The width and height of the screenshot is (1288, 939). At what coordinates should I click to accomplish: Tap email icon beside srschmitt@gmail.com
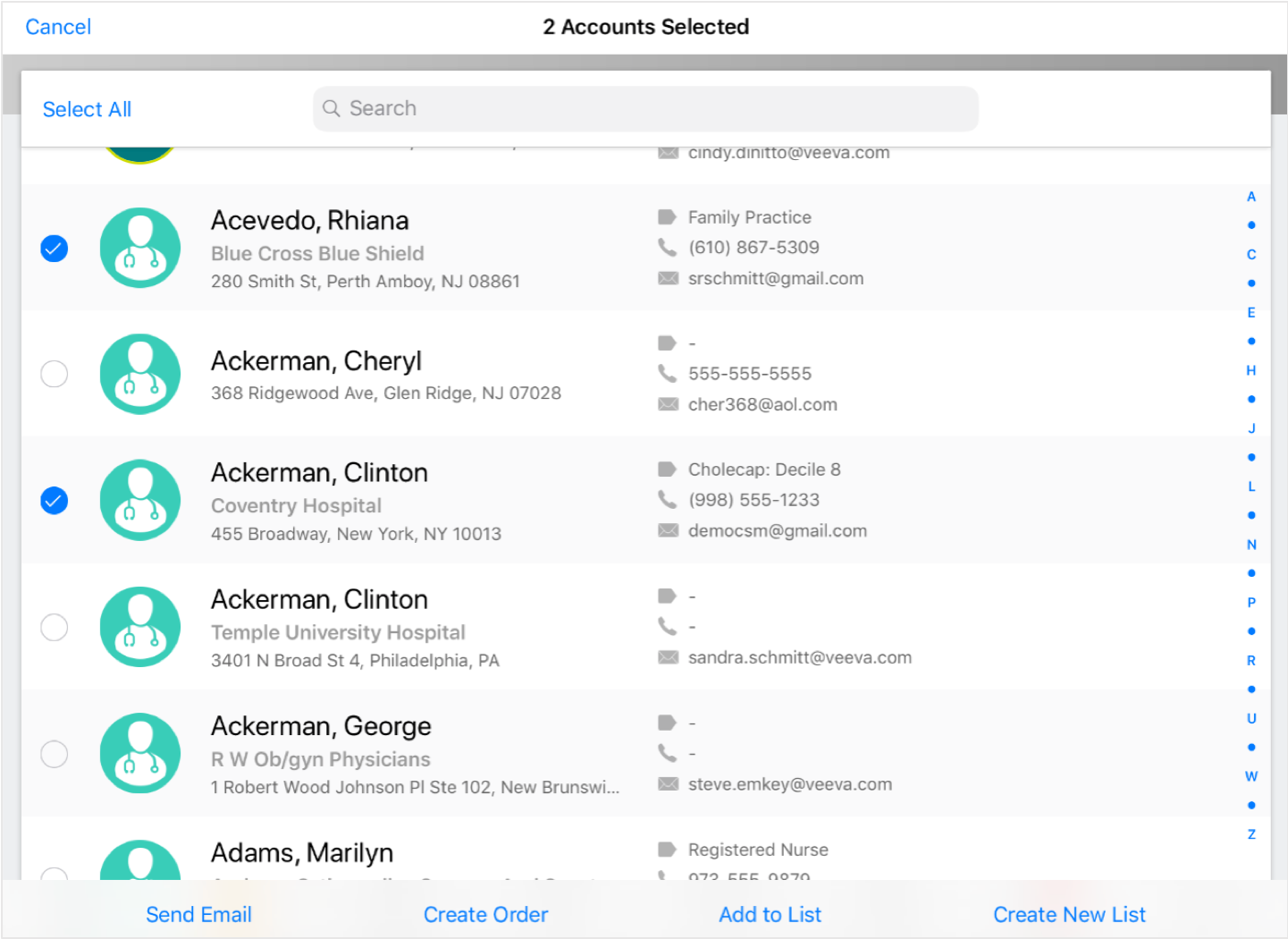tap(668, 278)
